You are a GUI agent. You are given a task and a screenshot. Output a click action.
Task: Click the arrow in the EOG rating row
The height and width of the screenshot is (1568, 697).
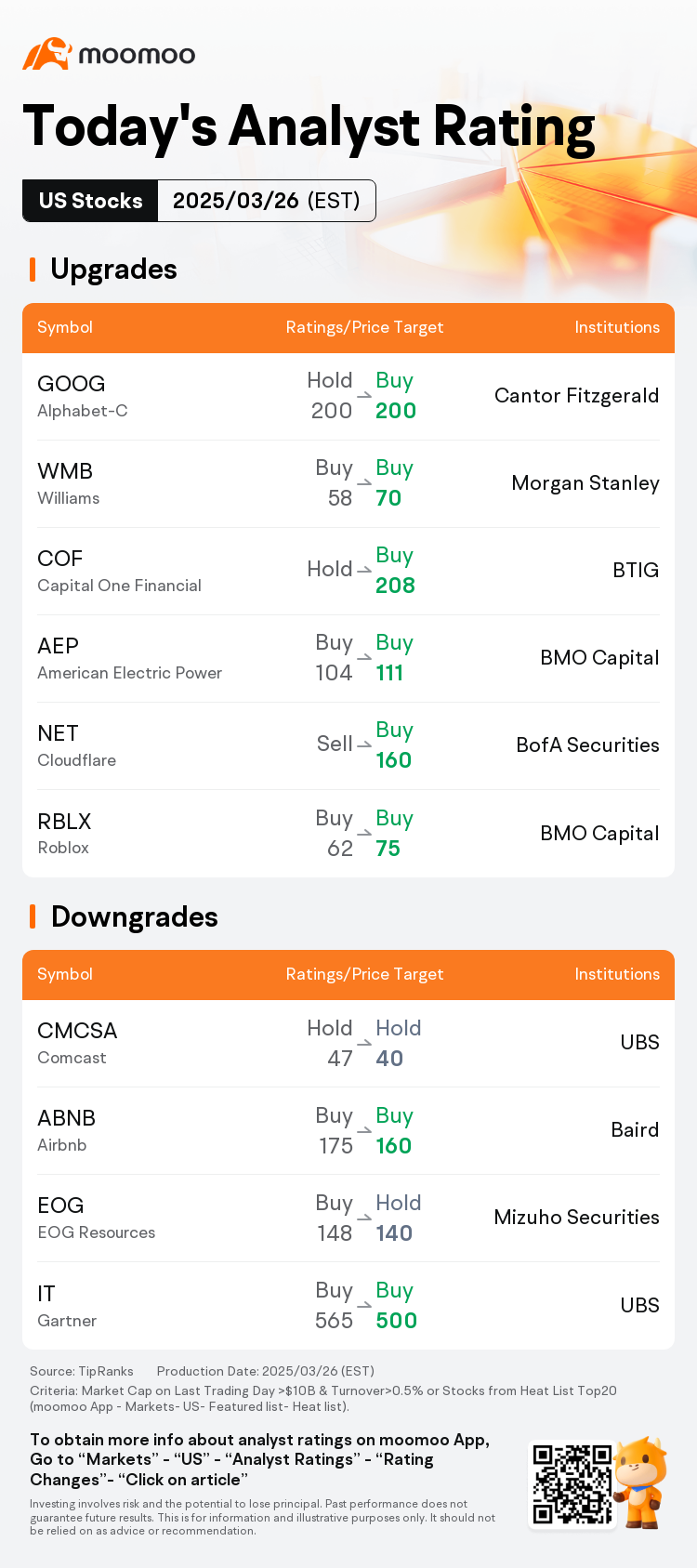[x=364, y=1219]
